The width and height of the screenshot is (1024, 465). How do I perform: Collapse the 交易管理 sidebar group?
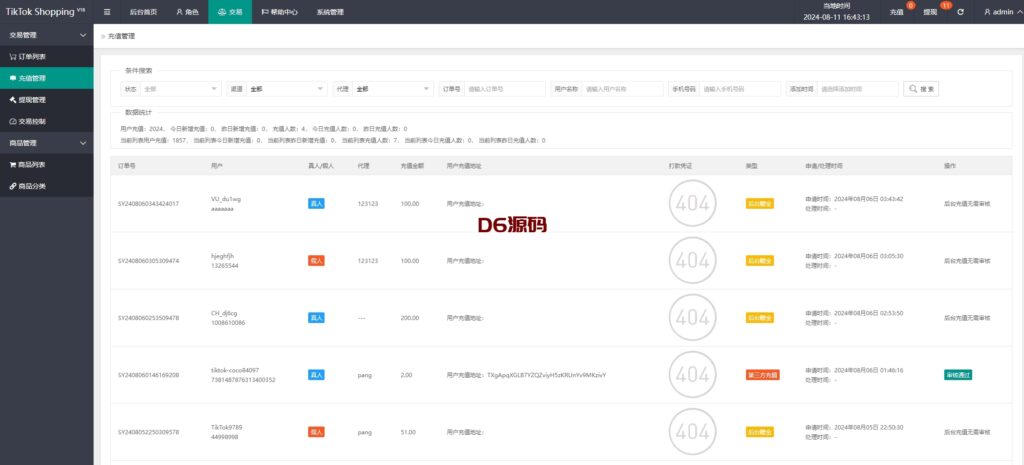(46, 35)
